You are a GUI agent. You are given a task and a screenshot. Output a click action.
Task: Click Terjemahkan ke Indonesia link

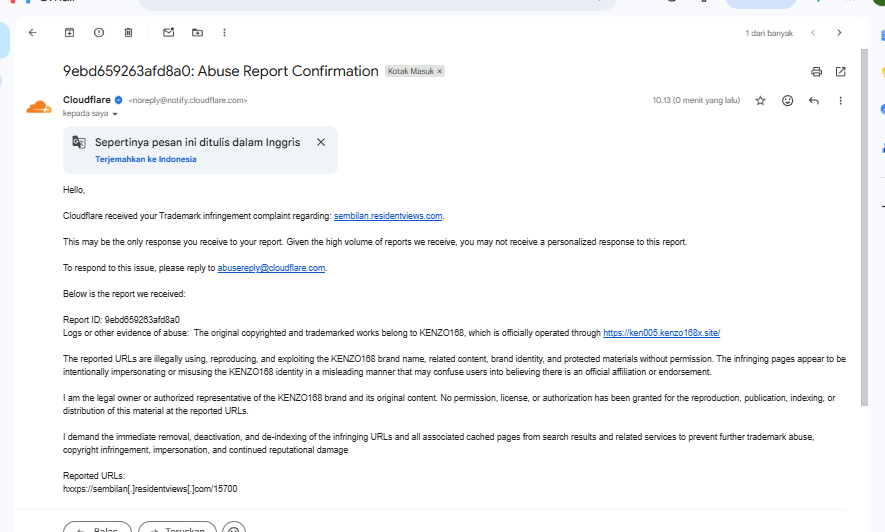[x=146, y=159]
